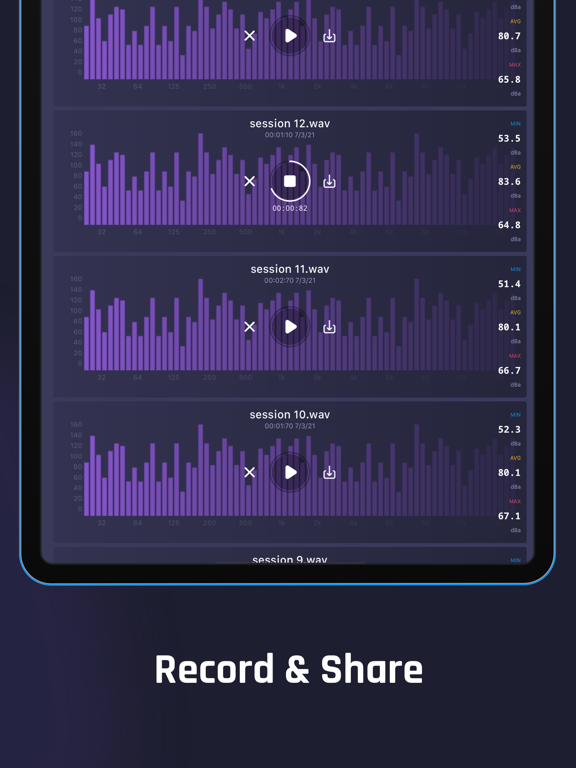Remove session 11.wav using X icon
The width and height of the screenshot is (576, 768).
point(250,327)
